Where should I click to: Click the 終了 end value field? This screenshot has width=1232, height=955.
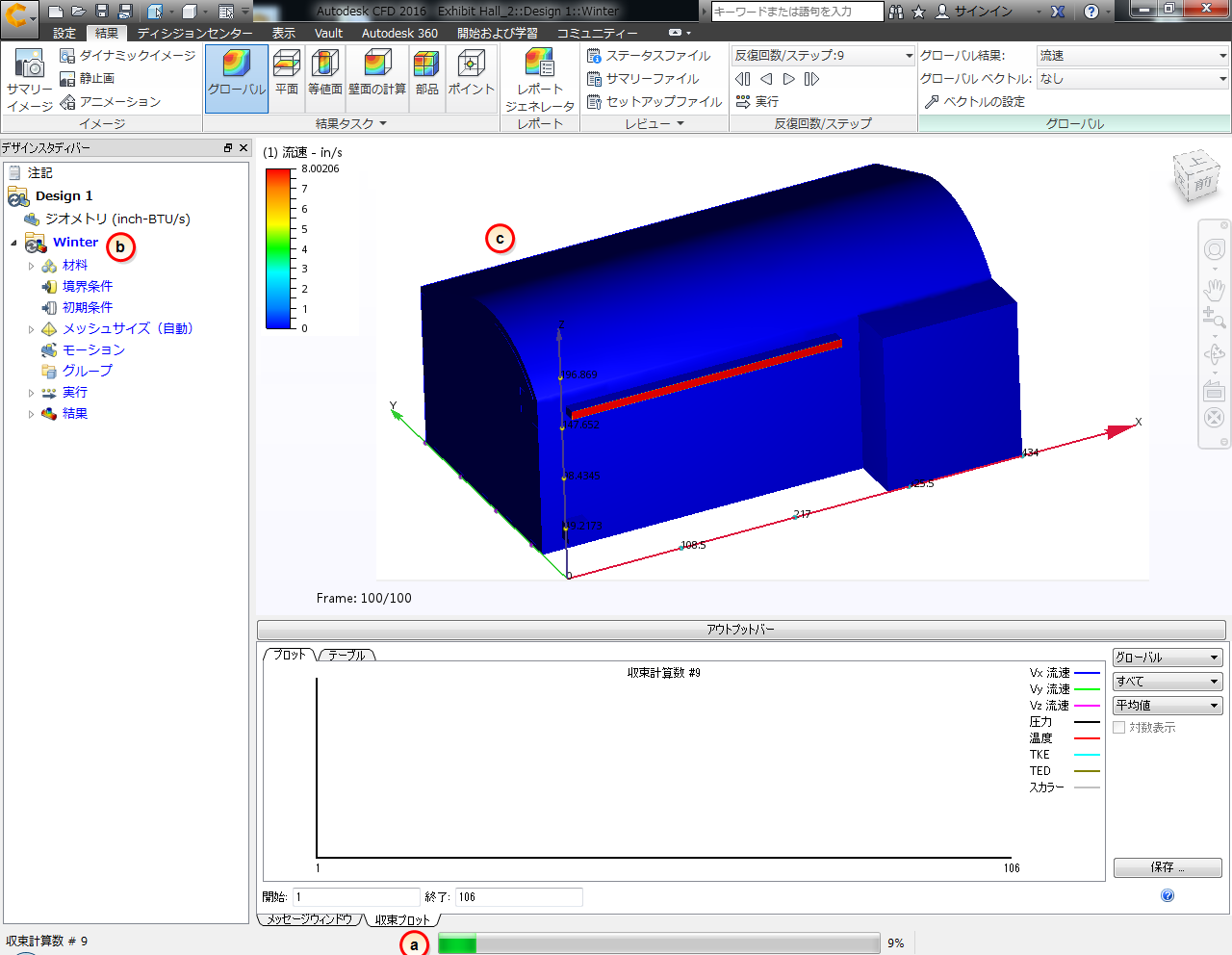tap(519, 897)
